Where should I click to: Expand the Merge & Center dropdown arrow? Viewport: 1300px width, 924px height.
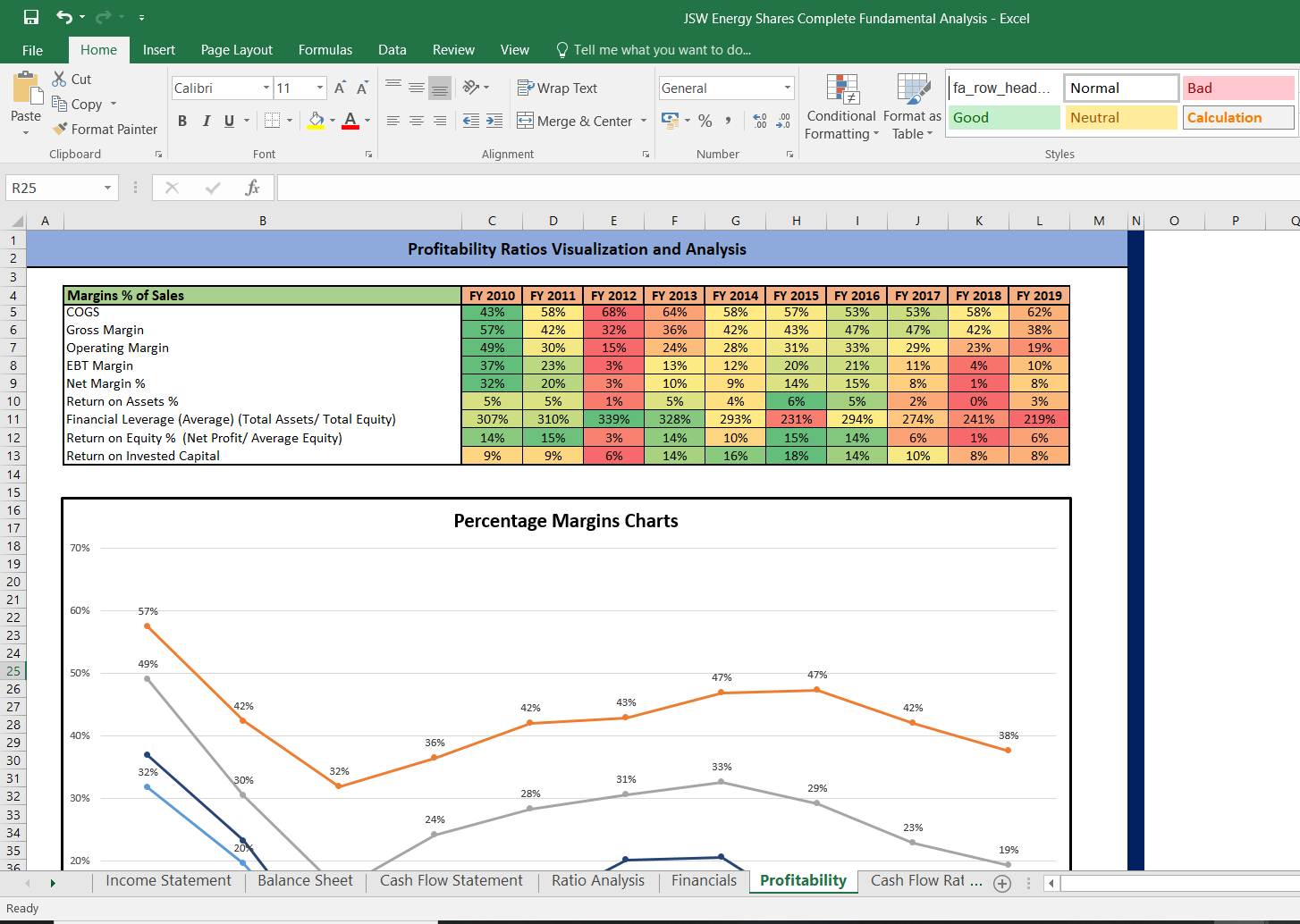(x=644, y=121)
